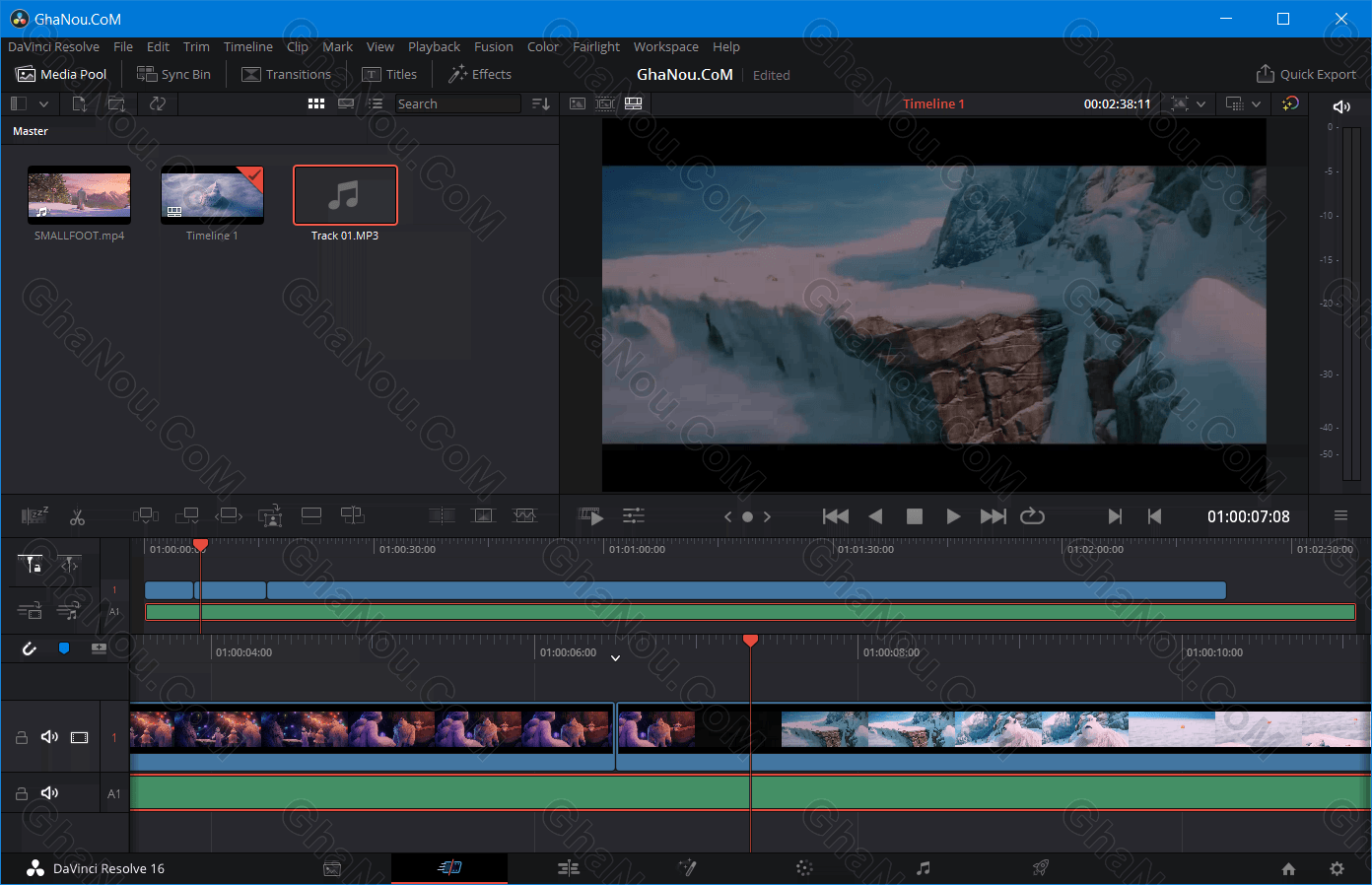1372x885 pixels.
Task: Open the Titles panel
Action: tap(389, 74)
